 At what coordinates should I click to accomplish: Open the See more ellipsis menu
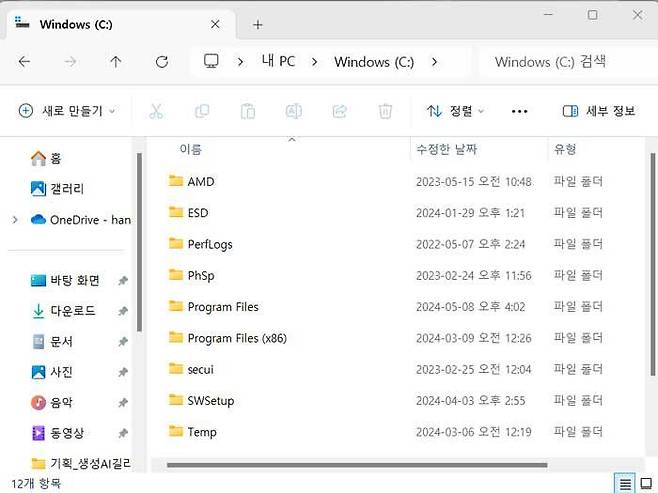click(x=520, y=111)
